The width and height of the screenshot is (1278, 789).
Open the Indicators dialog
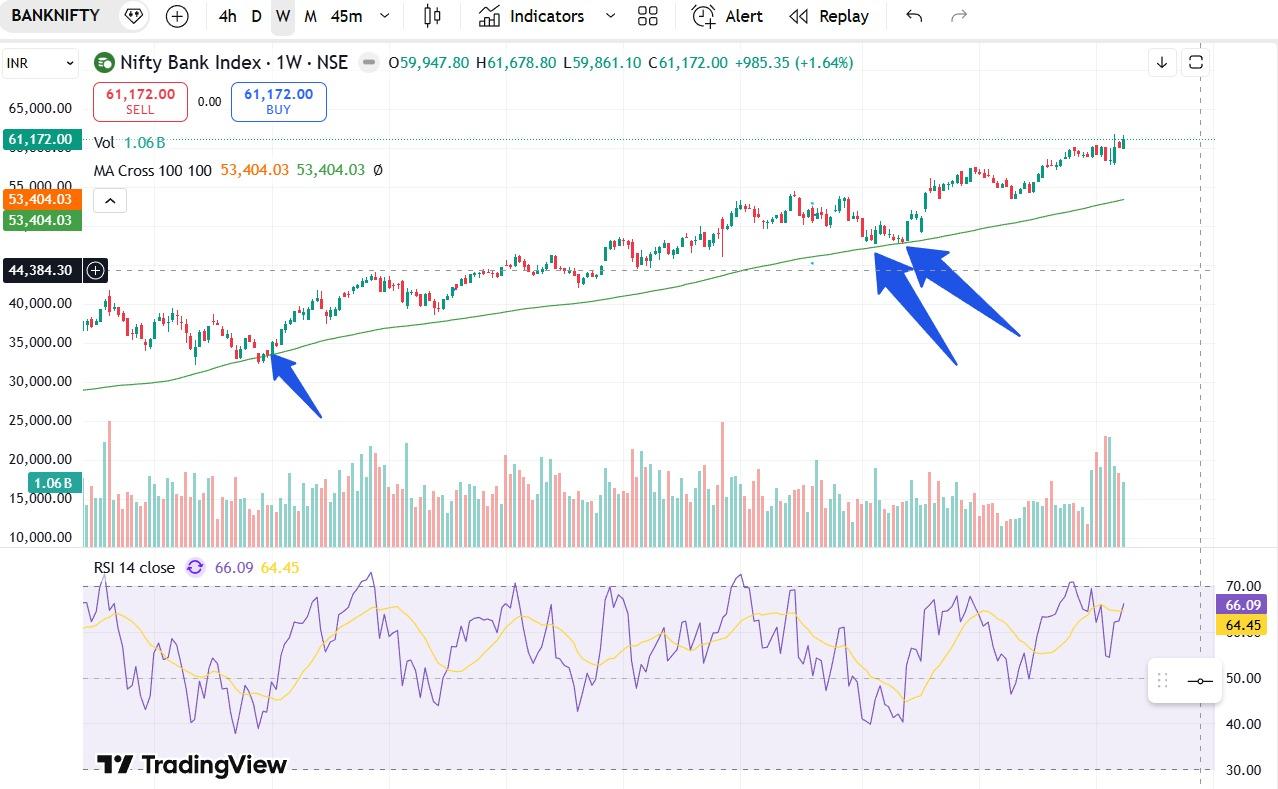(x=532, y=16)
